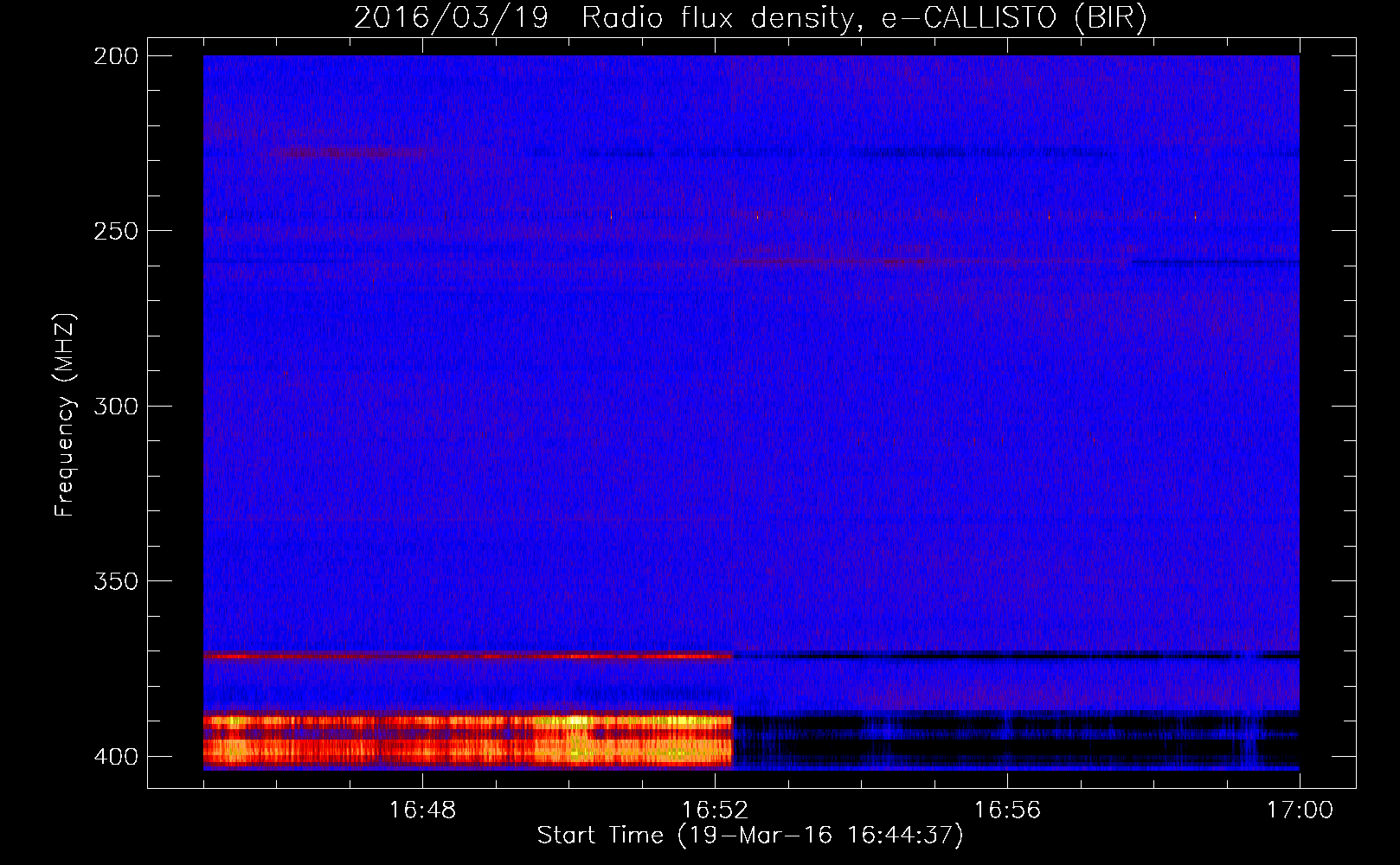This screenshot has width=1400, height=865.
Task: Click the bright yellow-red emission band near 400 MHz
Action: (x=468, y=740)
